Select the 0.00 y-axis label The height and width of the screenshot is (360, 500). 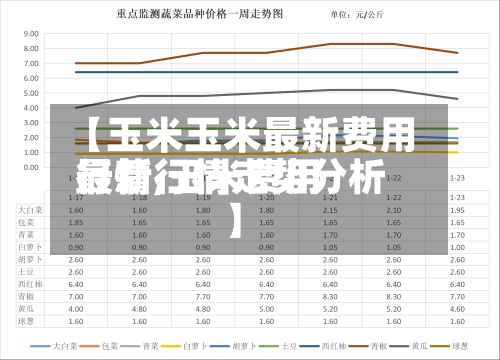coord(31,167)
